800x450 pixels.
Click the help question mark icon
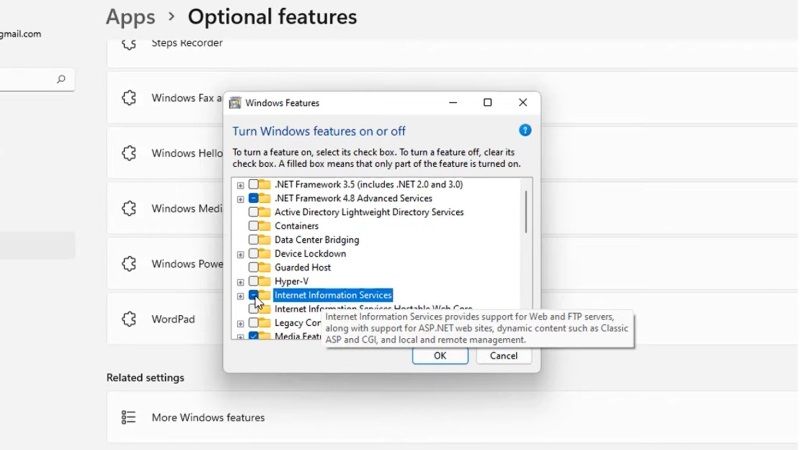(x=524, y=131)
